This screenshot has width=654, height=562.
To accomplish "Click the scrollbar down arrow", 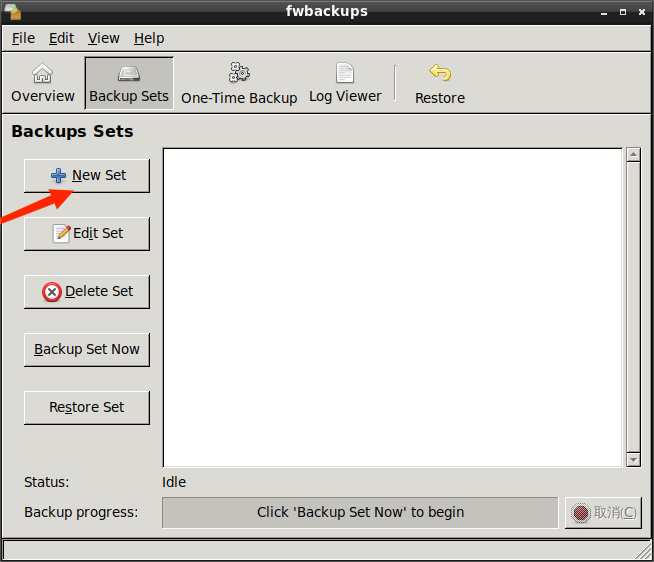I will tap(633, 459).
